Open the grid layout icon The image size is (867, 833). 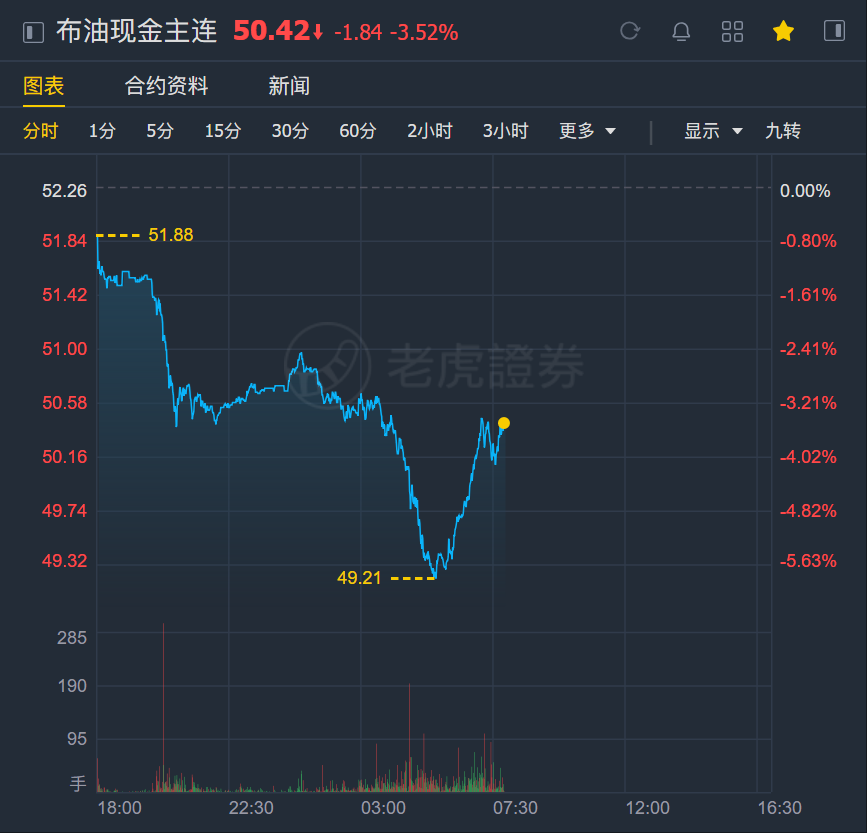(x=732, y=32)
